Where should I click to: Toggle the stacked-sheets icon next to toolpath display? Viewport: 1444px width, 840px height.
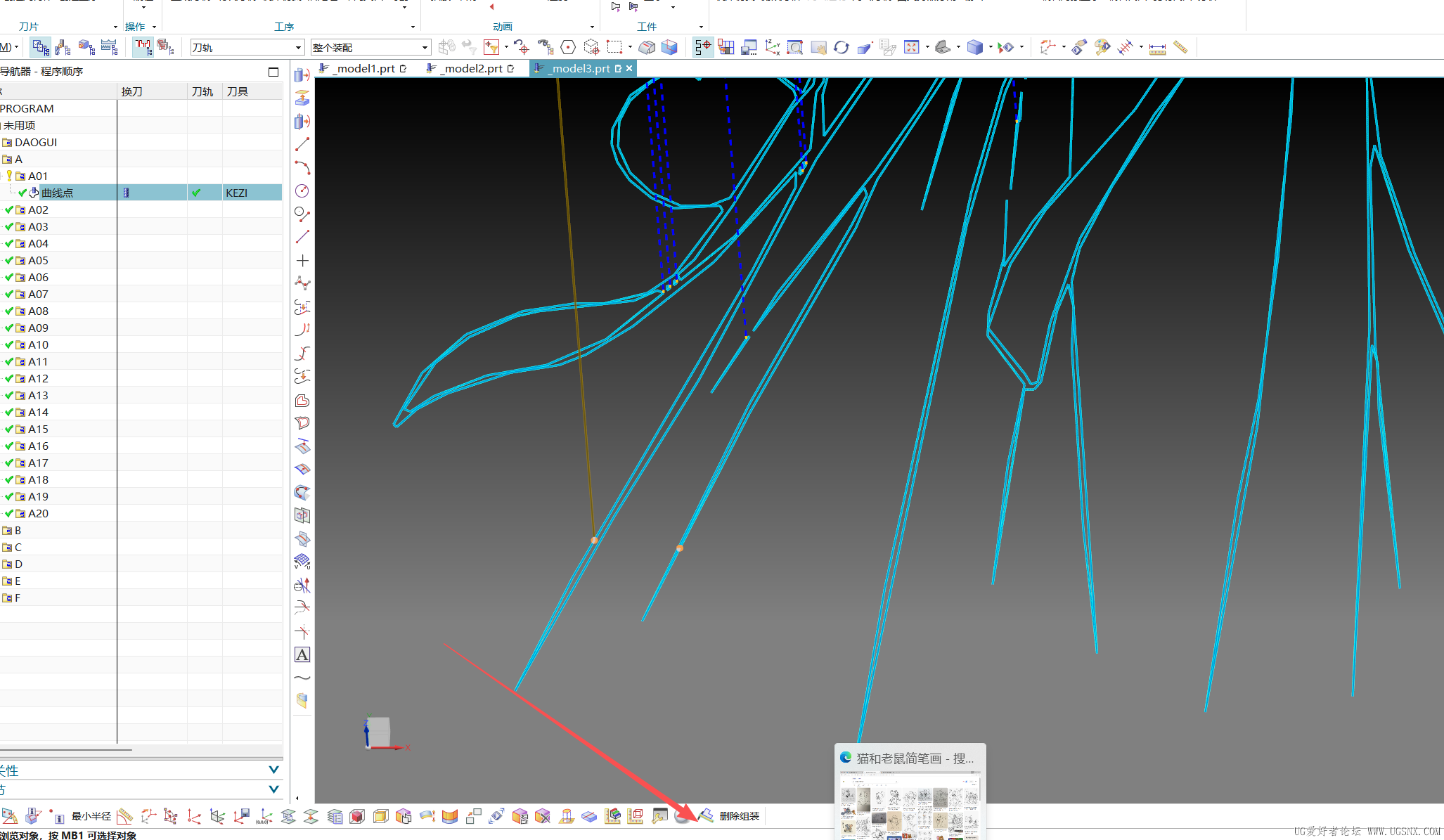pyautogui.click(x=166, y=47)
